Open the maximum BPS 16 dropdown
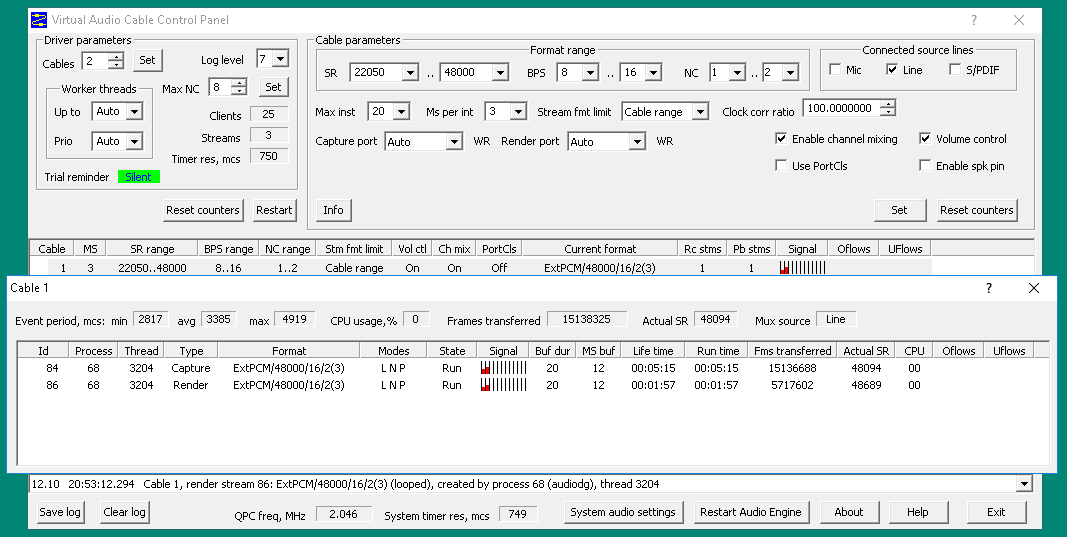 point(653,73)
